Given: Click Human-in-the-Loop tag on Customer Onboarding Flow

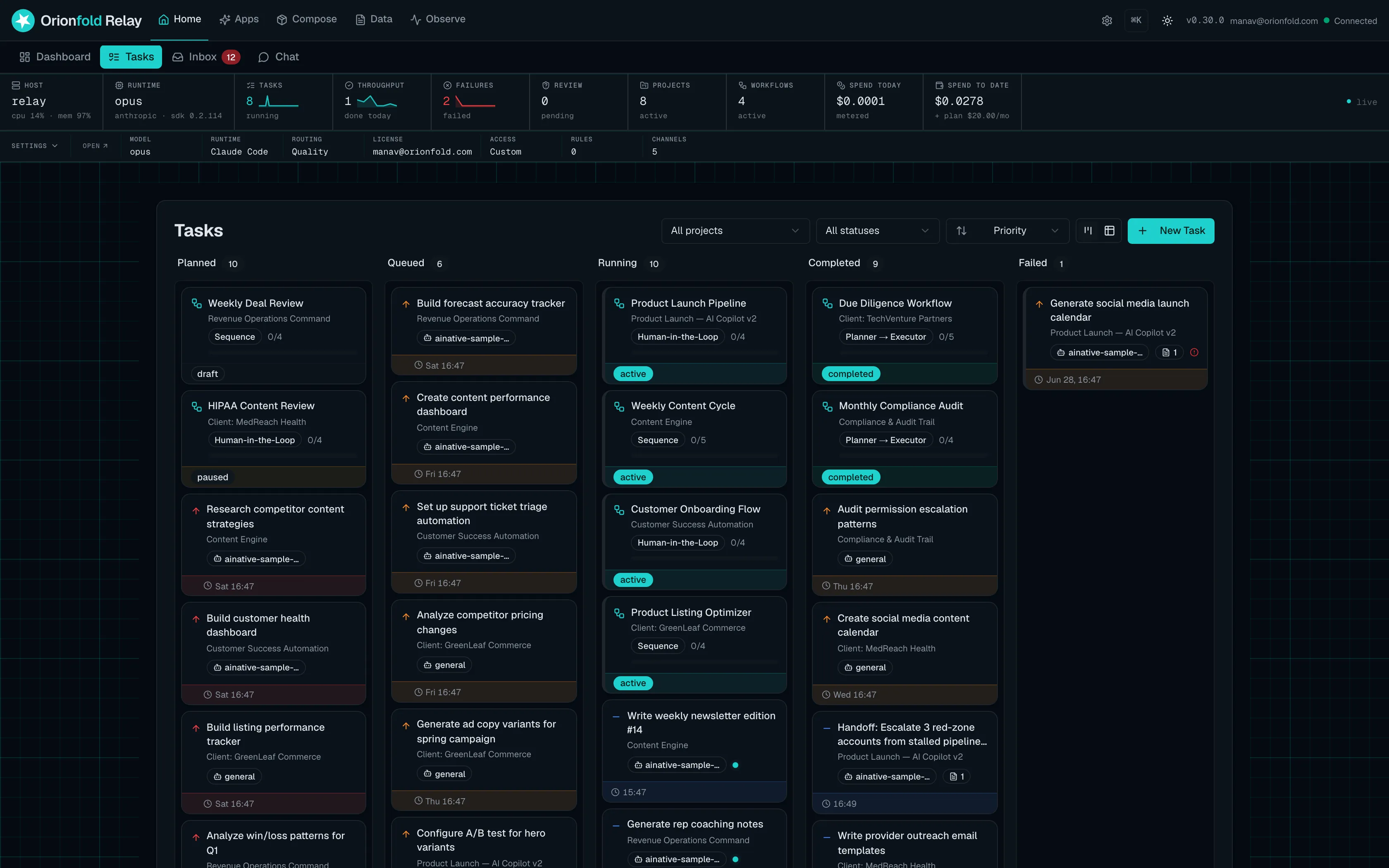Looking at the screenshot, I should [677, 542].
